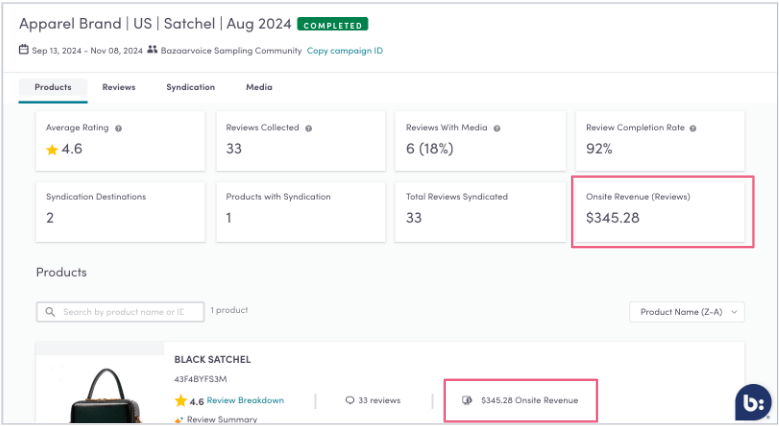Click the campaign title heading
Viewport: 779px width, 426px height.
pos(155,24)
